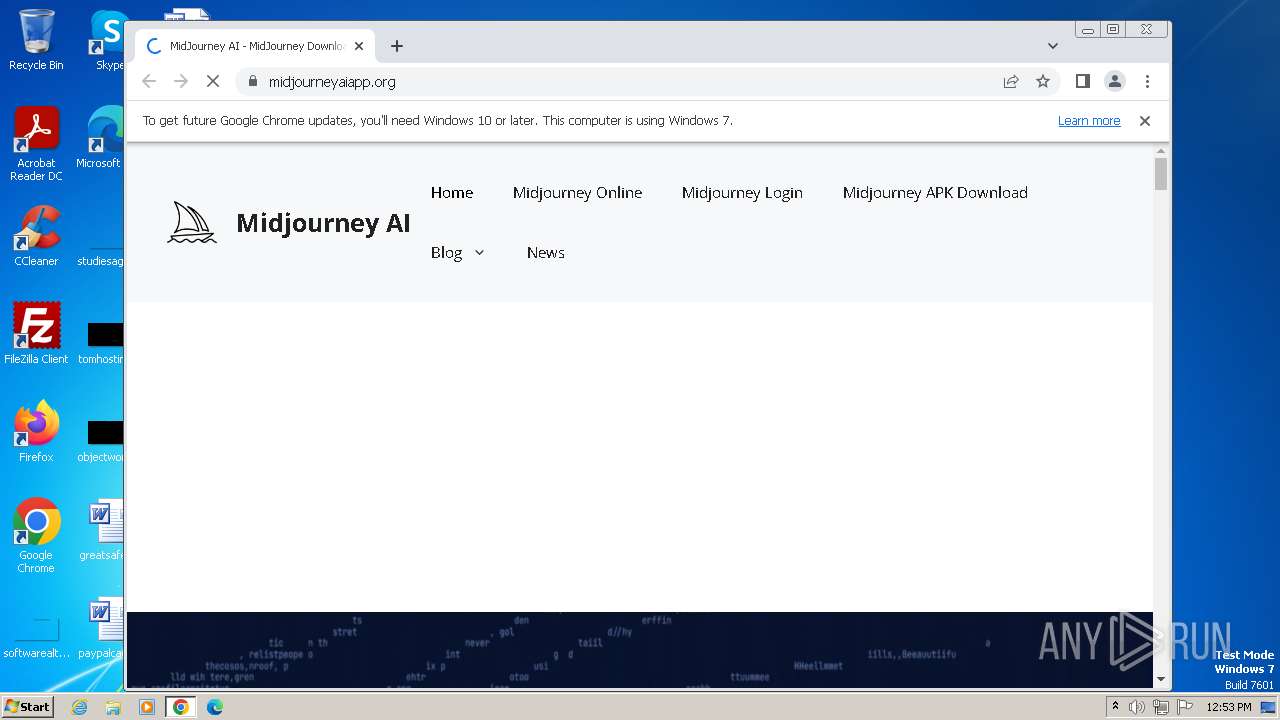The height and width of the screenshot is (720, 1280).
Task: Click the Learn more link
Action: 1089,121
